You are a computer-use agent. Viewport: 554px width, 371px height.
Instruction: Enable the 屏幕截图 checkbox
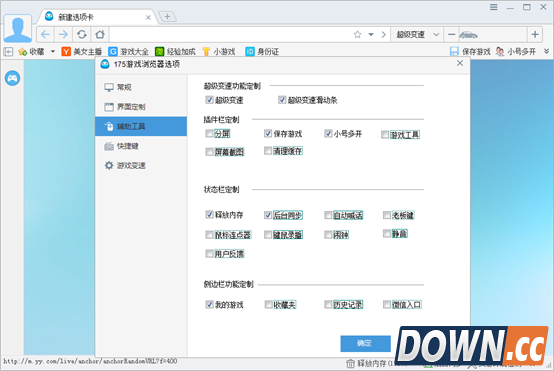(x=209, y=152)
